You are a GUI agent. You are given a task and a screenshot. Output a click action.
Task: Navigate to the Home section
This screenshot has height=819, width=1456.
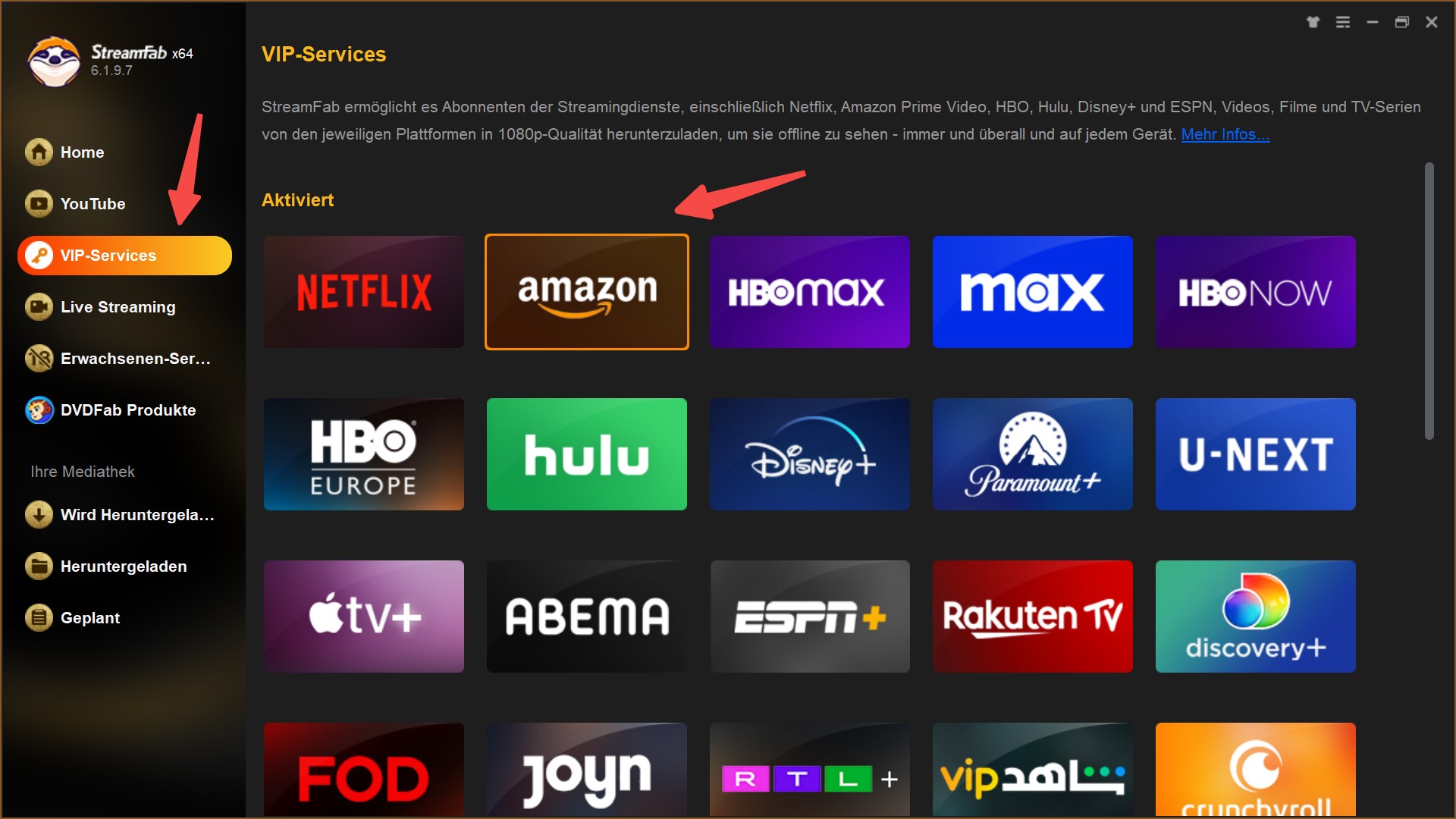[x=83, y=152]
